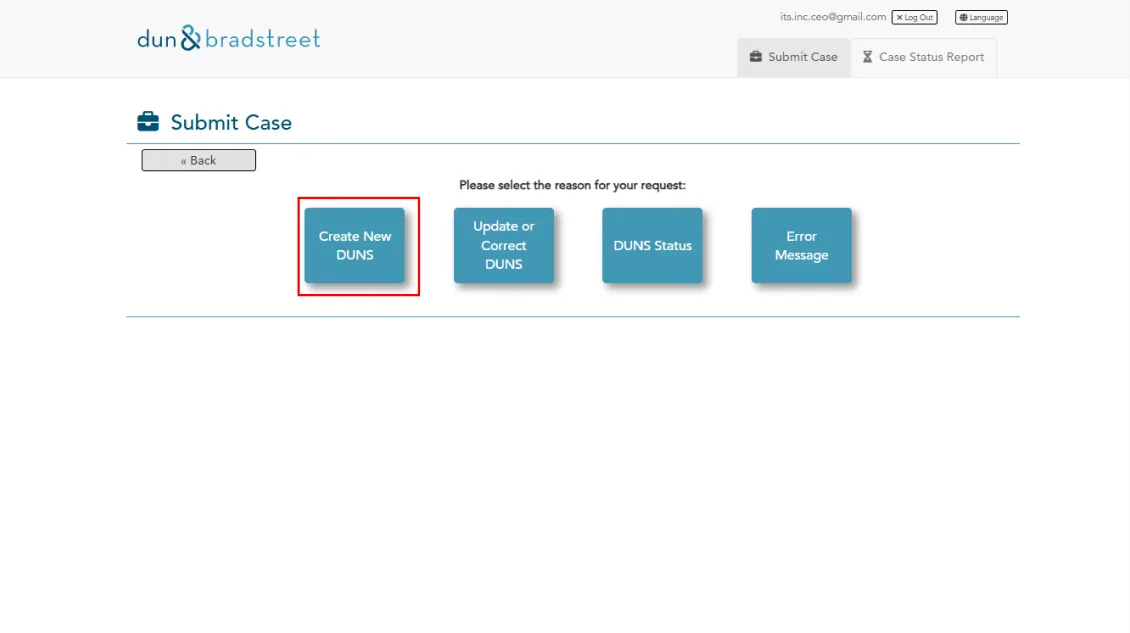Screen dimensions: 1130x633
Task: Click the briefcase icon beside Submit Case heading
Action: pos(148,122)
